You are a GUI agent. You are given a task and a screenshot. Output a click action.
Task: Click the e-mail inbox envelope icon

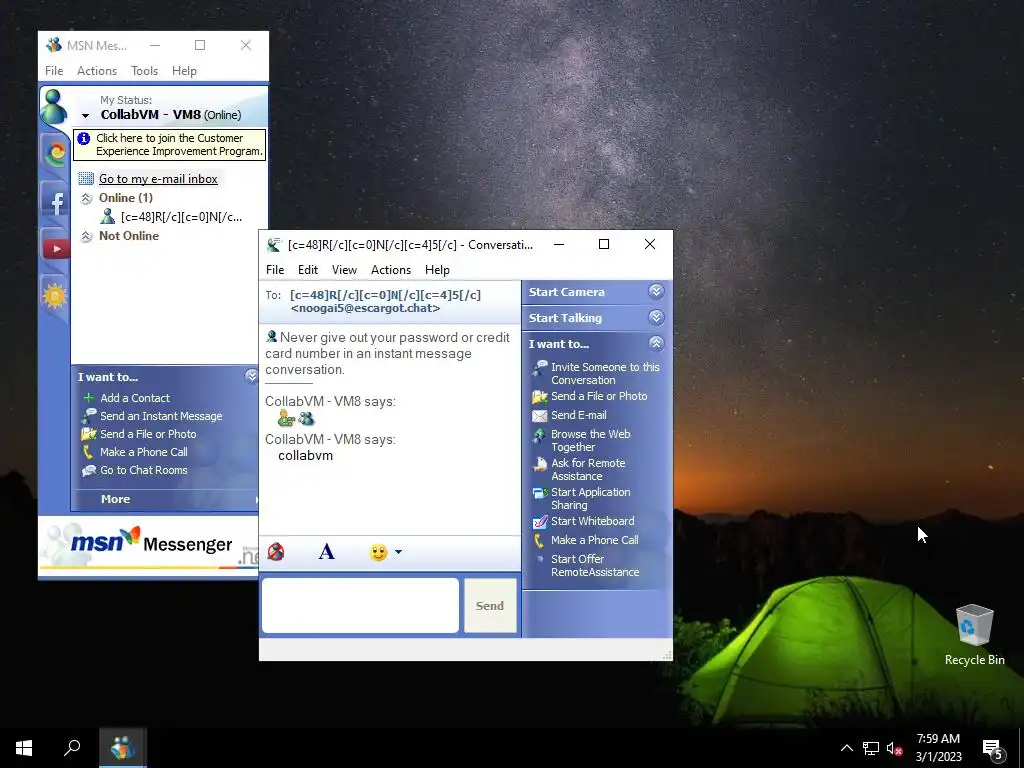pos(86,178)
